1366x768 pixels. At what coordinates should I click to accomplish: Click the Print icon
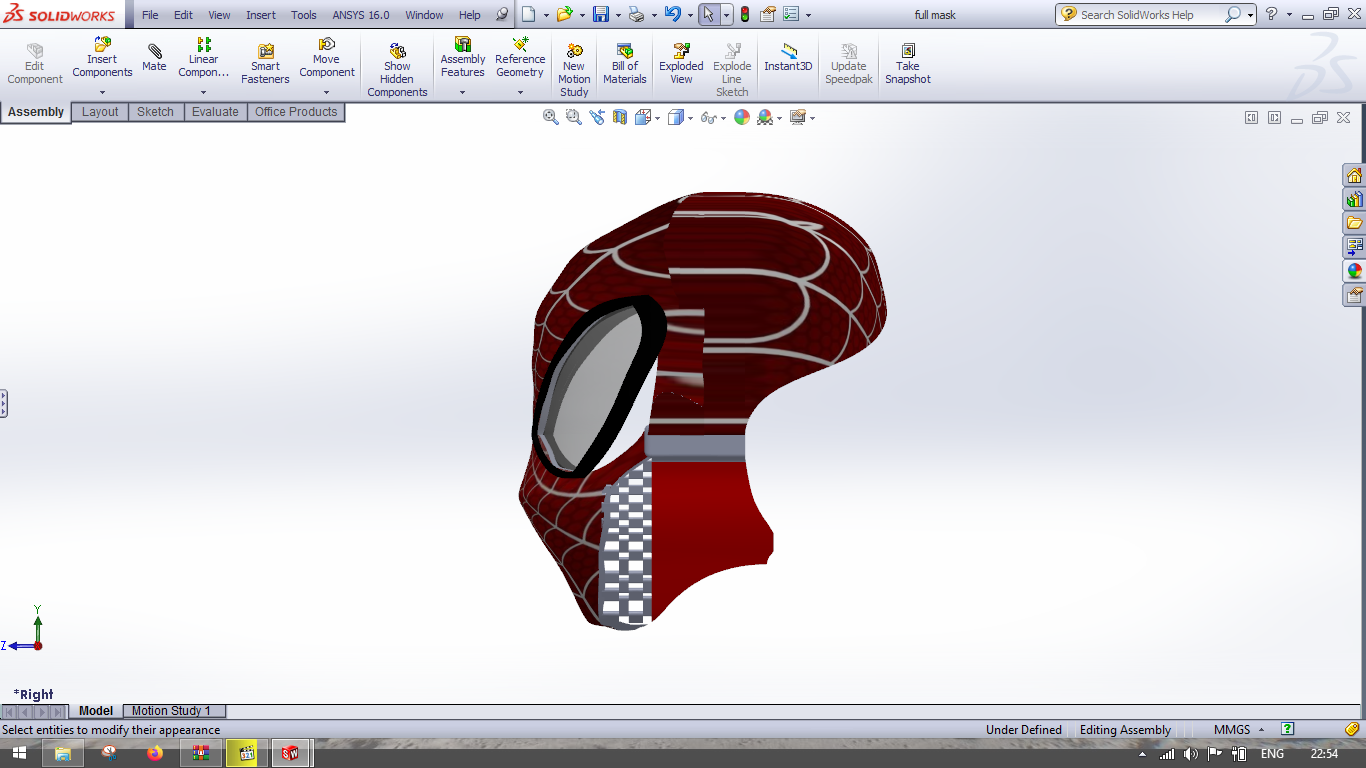637,14
